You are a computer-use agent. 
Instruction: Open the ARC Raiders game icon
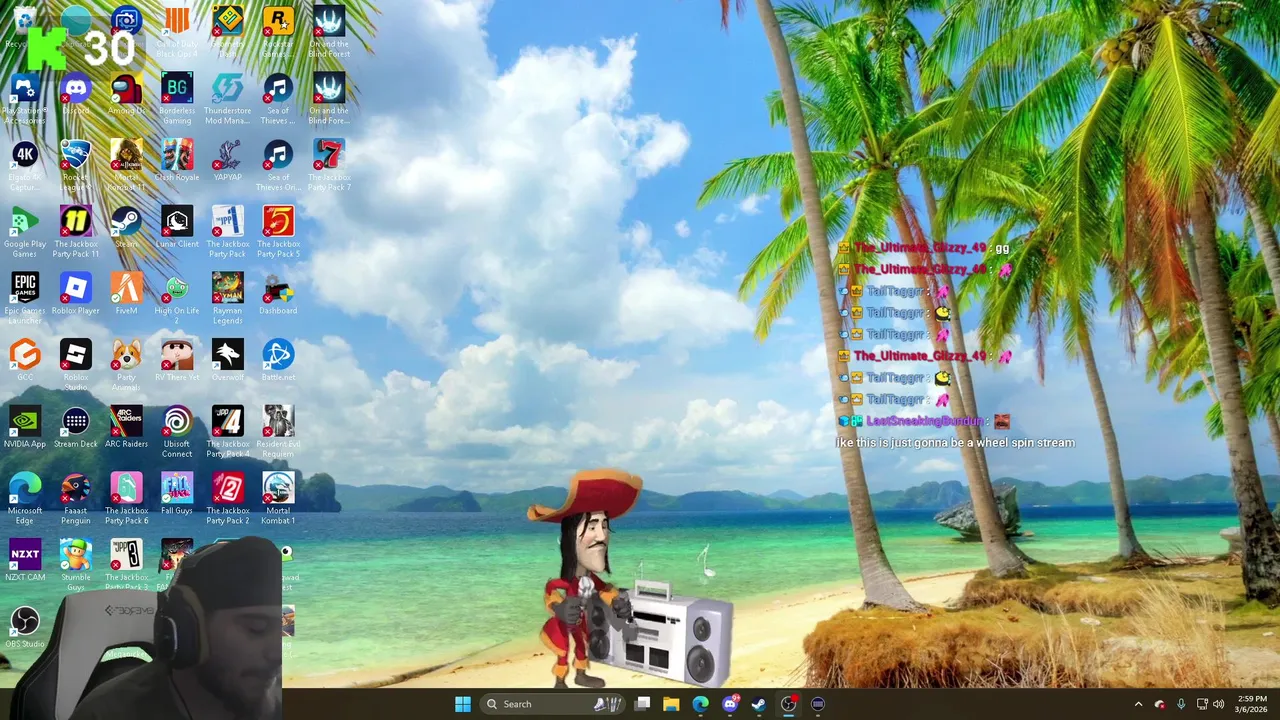click(126, 427)
